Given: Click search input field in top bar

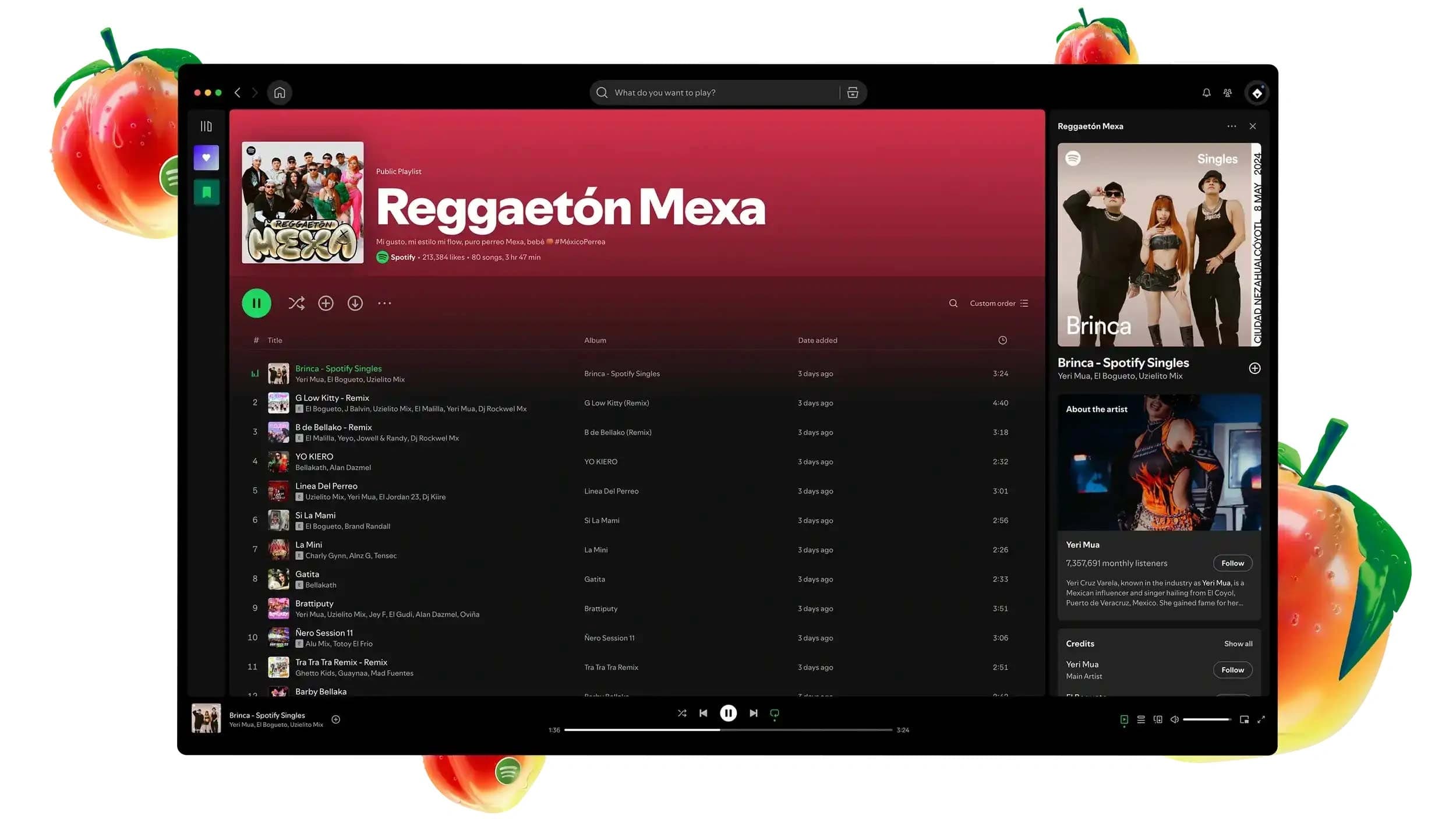Looking at the screenshot, I should pos(727,92).
